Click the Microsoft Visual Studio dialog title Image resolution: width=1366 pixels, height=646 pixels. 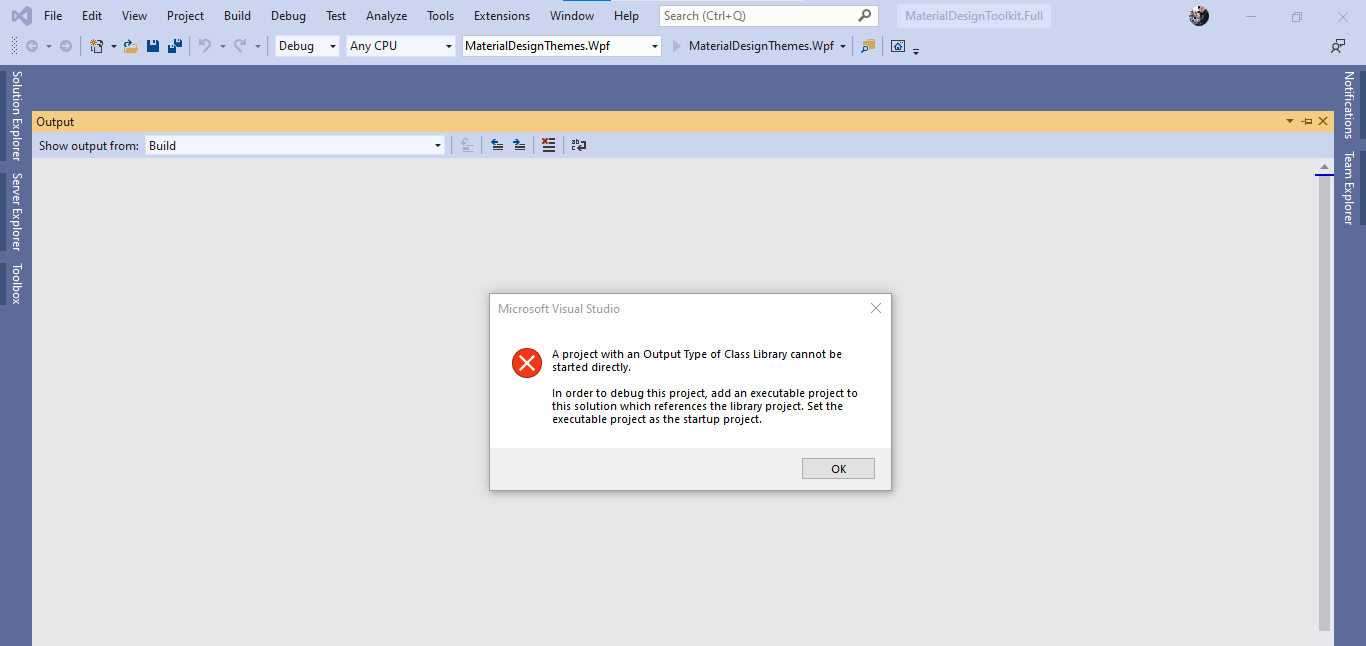tap(559, 309)
